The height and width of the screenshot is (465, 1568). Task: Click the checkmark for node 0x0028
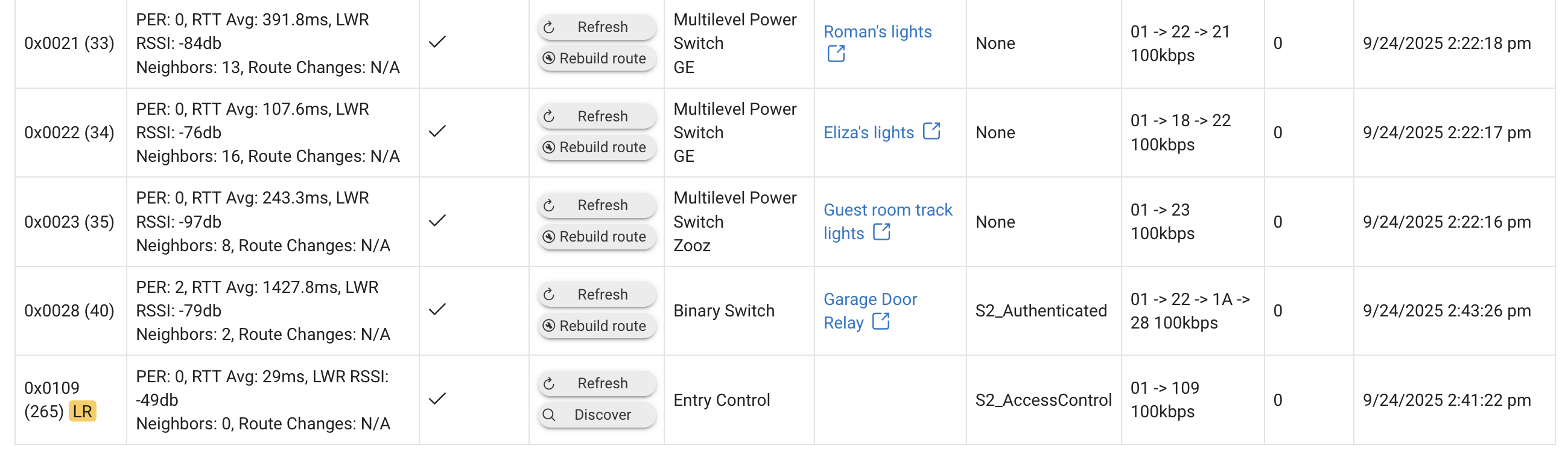coord(437,310)
